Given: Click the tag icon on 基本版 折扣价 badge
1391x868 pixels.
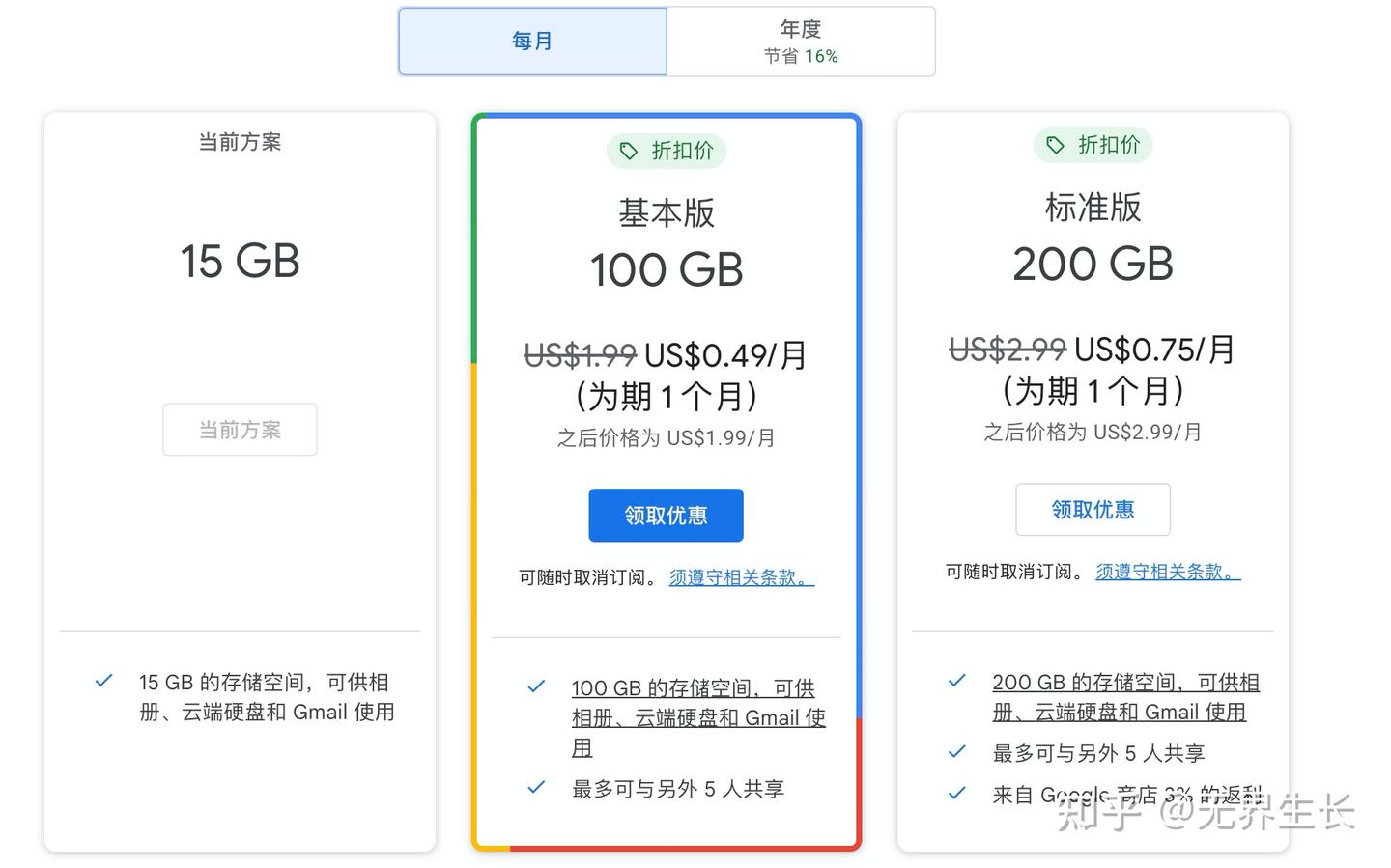Looking at the screenshot, I should (629, 151).
